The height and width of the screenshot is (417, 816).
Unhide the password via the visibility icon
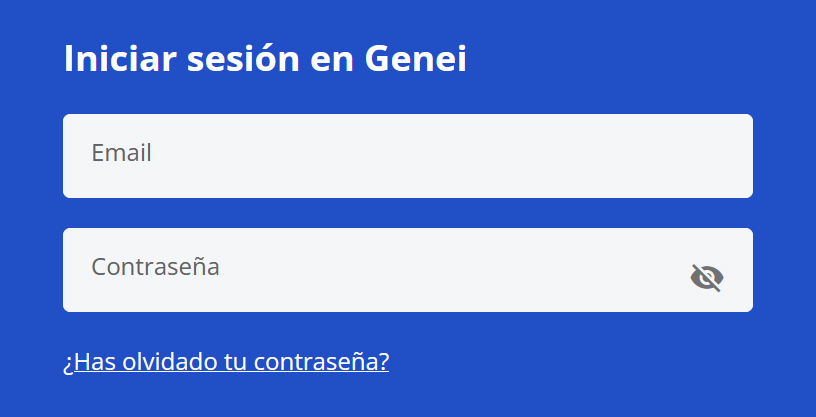(707, 277)
